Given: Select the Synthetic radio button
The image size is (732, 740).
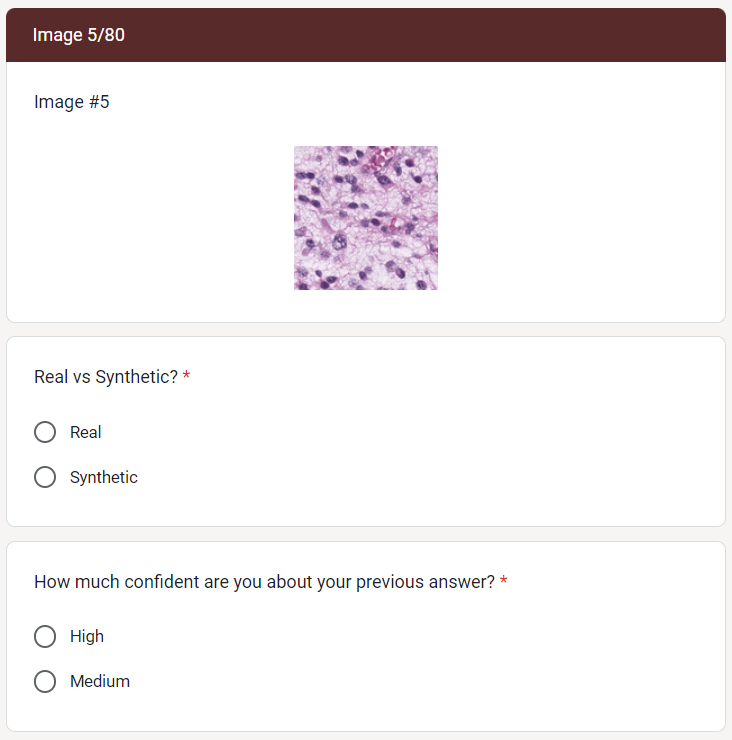Looking at the screenshot, I should pos(45,477).
